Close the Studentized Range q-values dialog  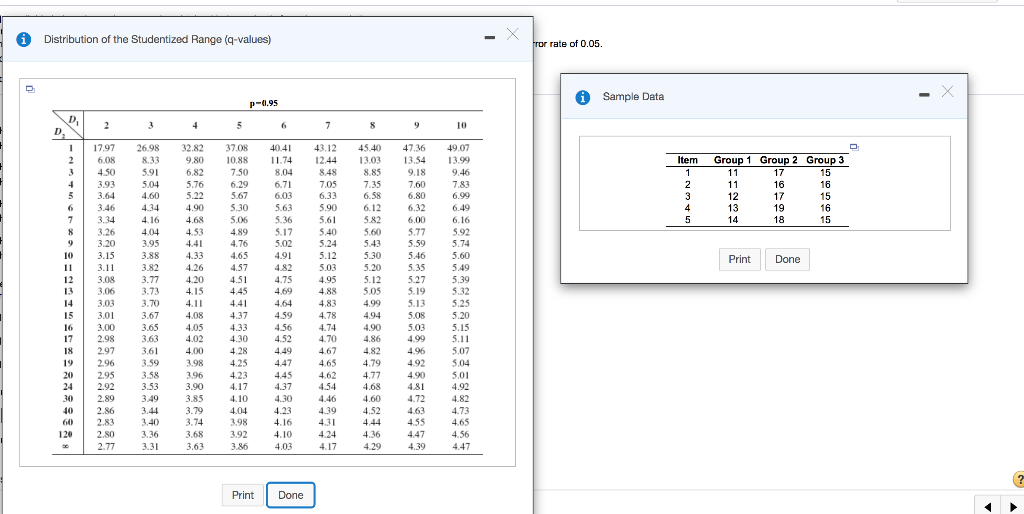pos(513,34)
